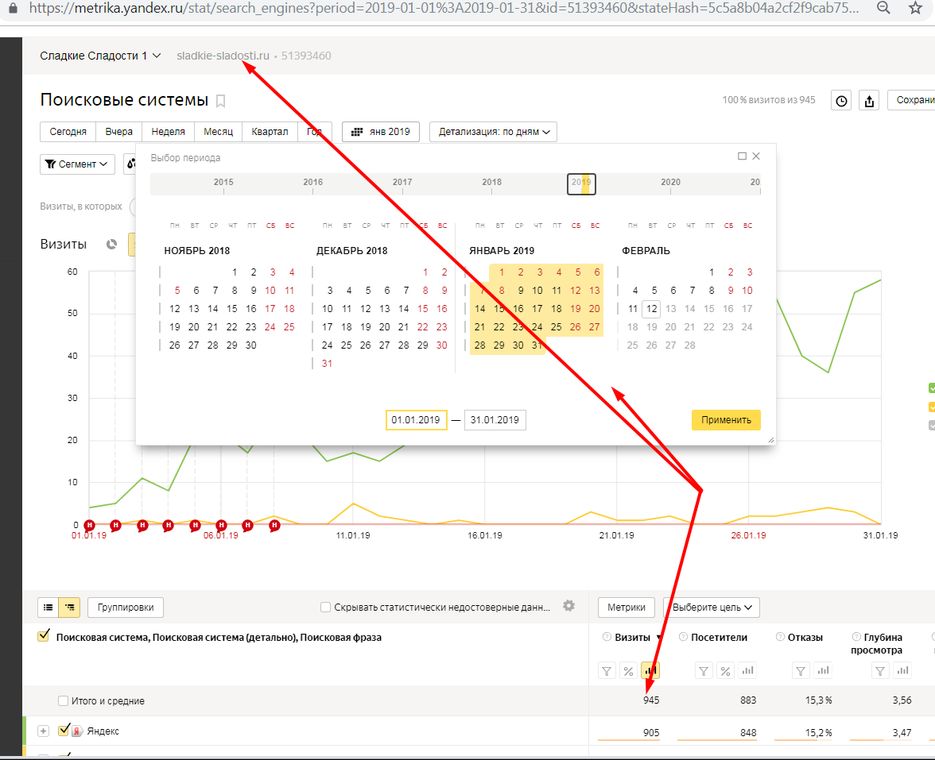
Task: Click the start date field 01.01.2019
Action: pyautogui.click(x=416, y=420)
